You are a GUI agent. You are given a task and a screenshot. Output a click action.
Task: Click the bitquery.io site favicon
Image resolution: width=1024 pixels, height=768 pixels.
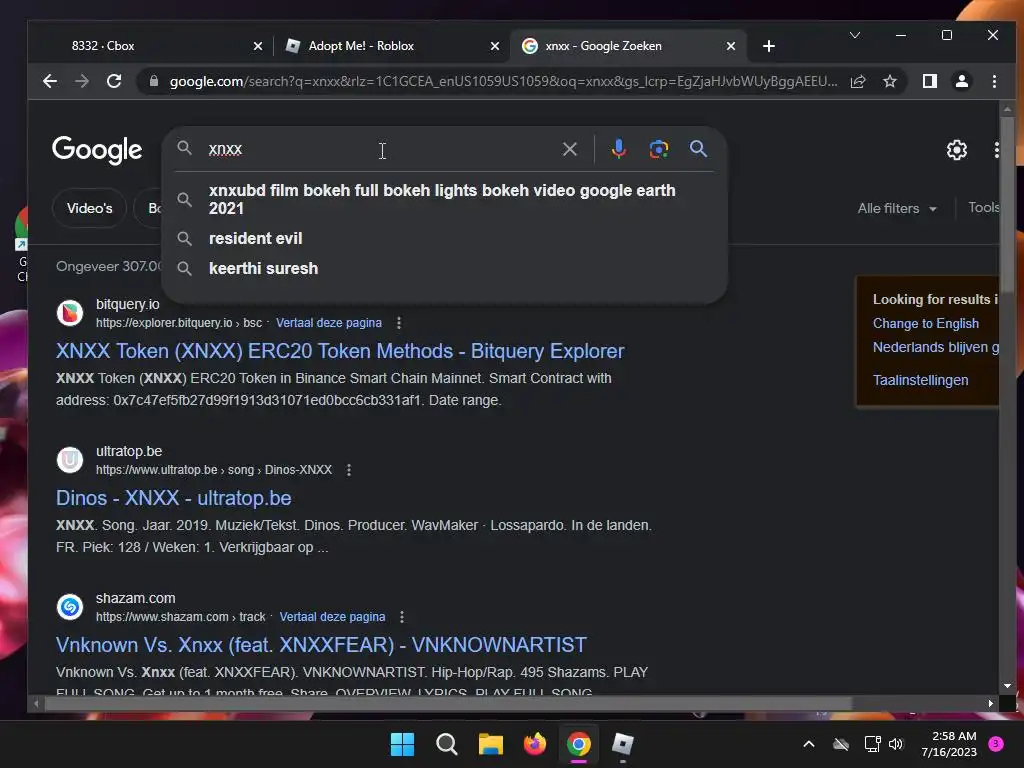[70, 313]
